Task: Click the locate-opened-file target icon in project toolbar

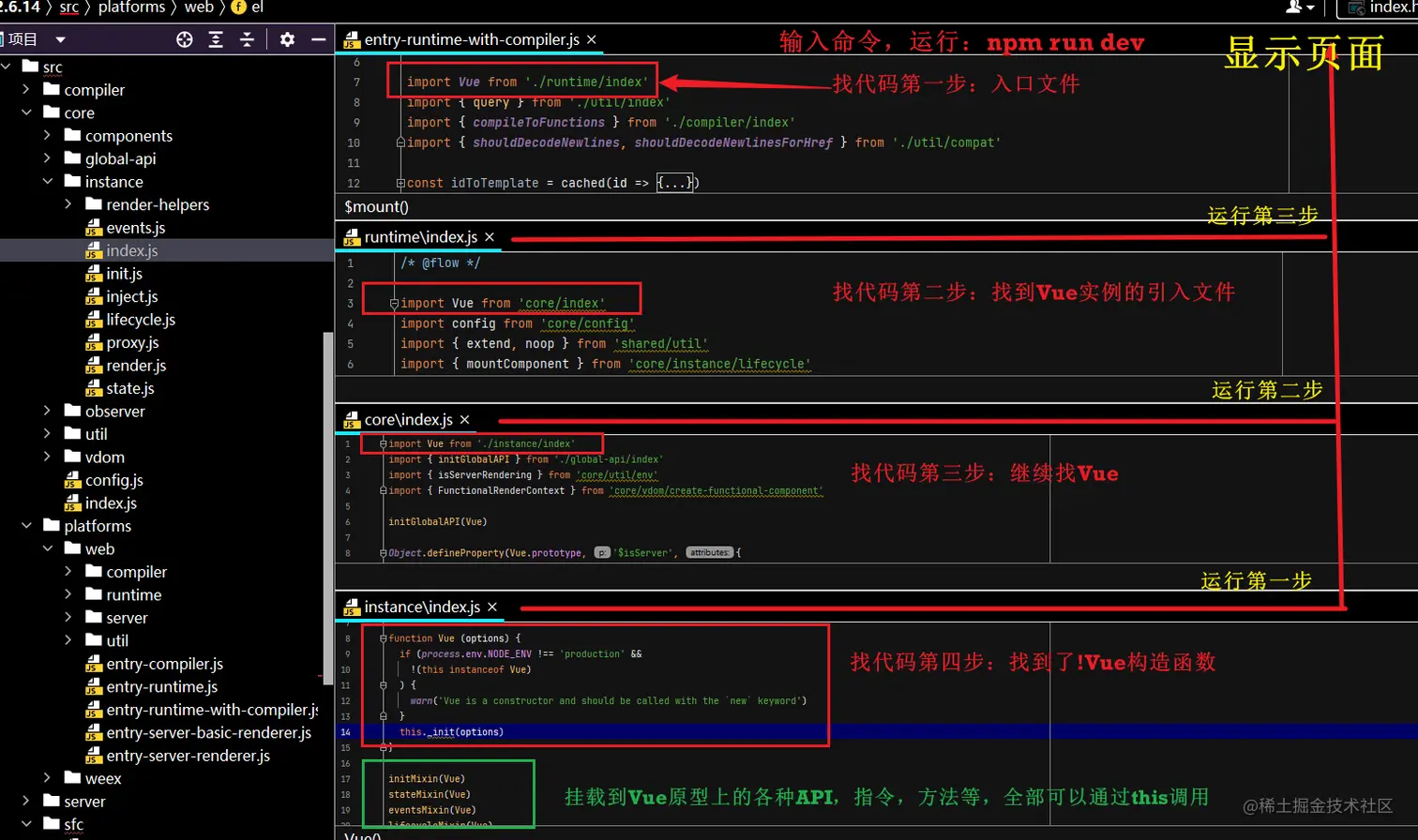Action: [x=185, y=39]
